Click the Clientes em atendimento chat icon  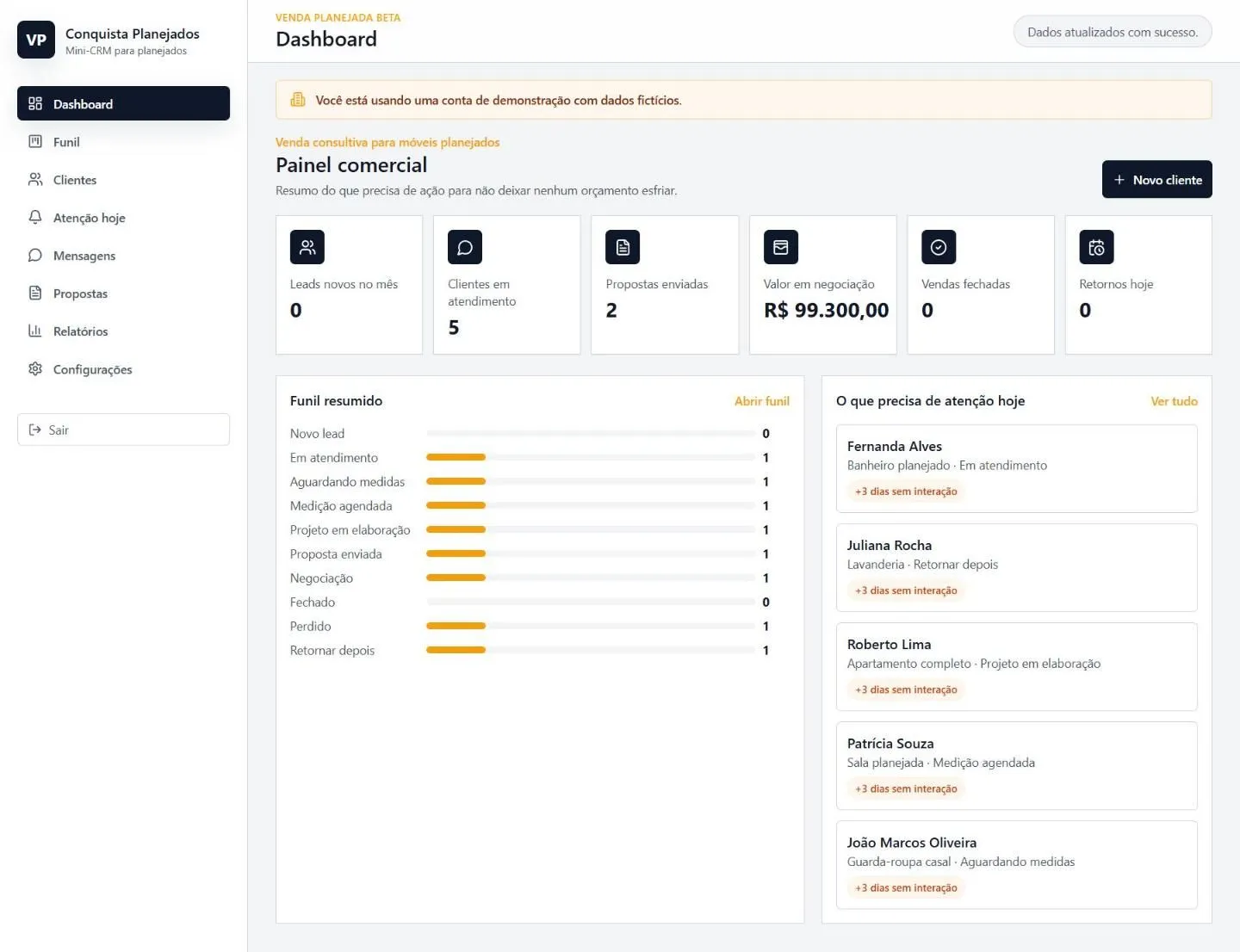pos(465,247)
